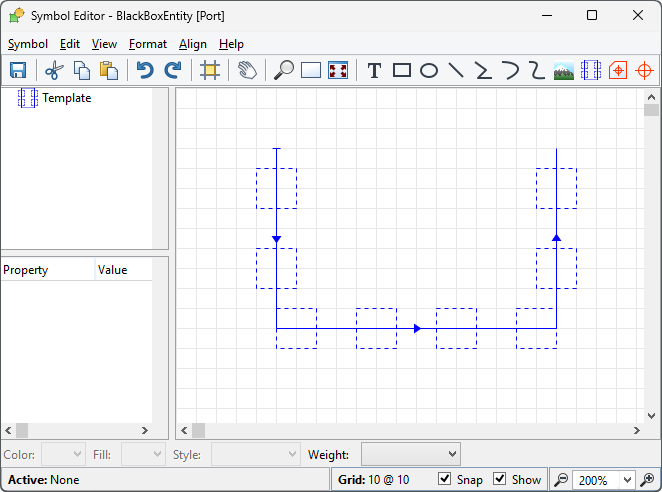Open the Help menu

231,44
